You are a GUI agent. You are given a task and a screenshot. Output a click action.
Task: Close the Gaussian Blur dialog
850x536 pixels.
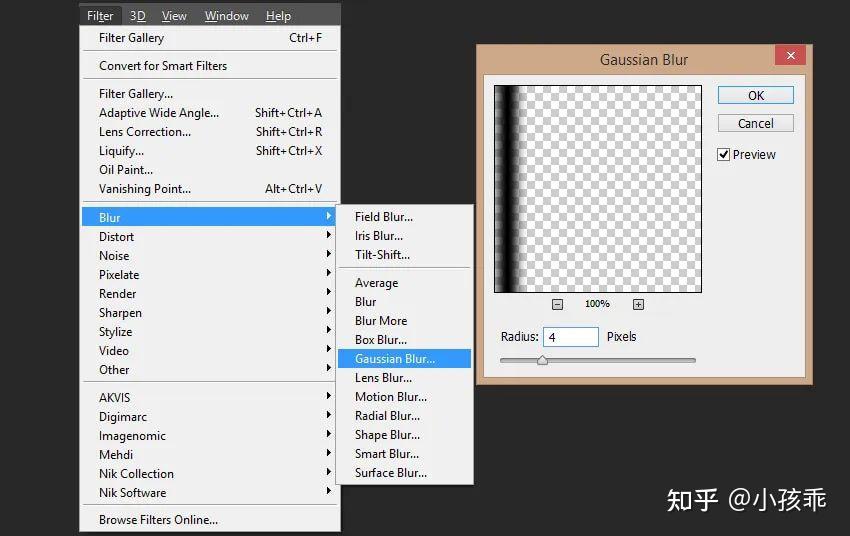tap(790, 55)
